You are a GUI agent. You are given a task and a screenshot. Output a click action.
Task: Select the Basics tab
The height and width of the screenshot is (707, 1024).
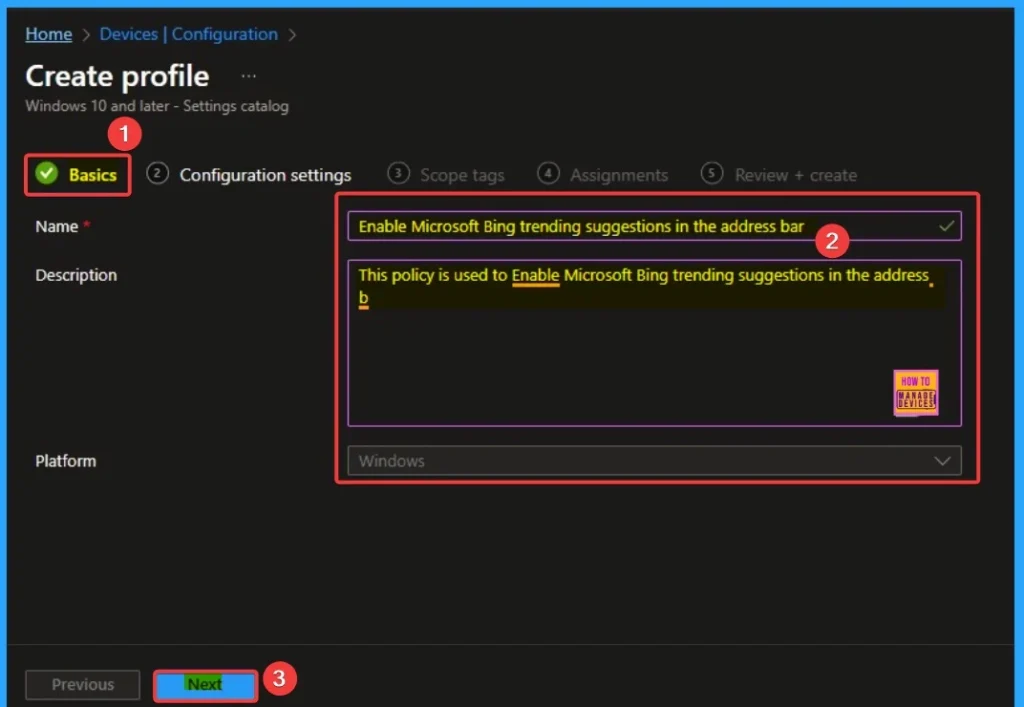tap(78, 174)
